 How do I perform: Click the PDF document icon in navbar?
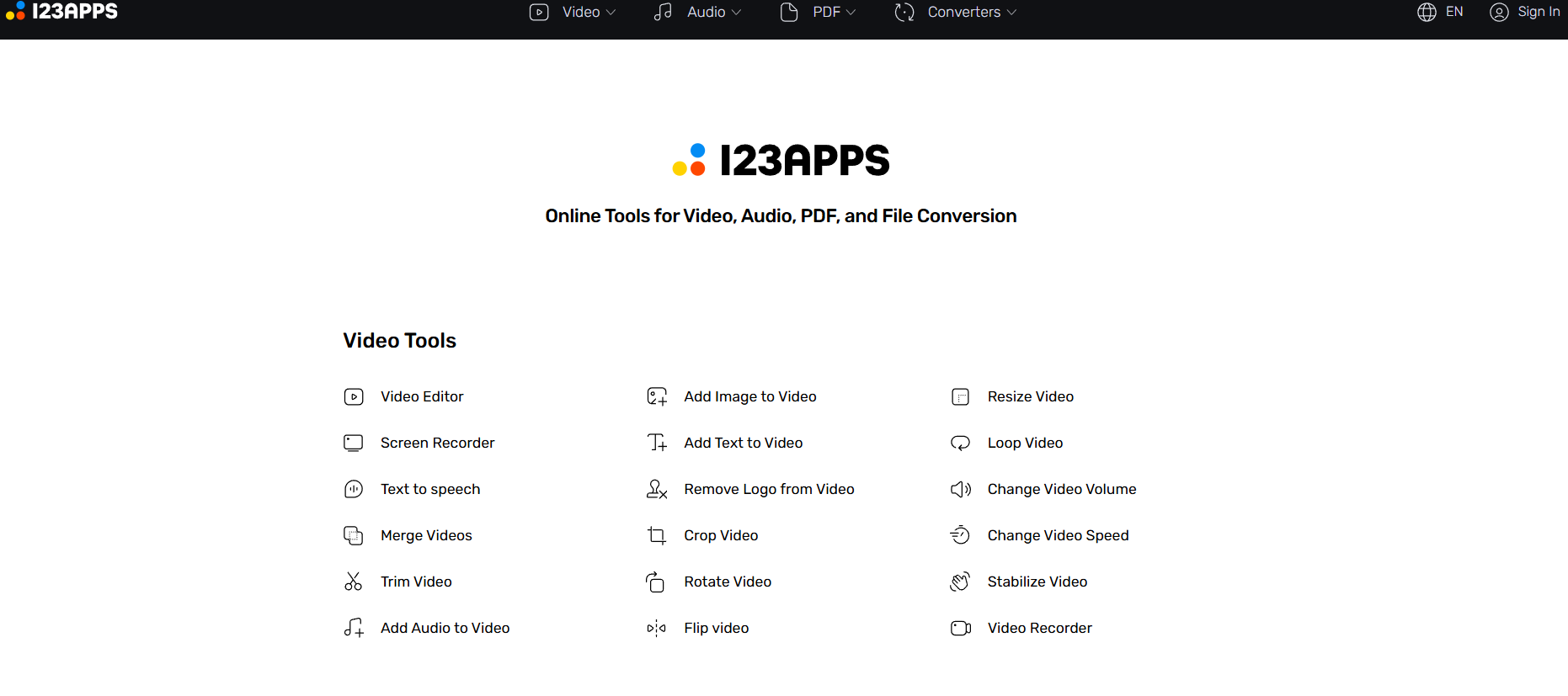pyautogui.click(x=789, y=12)
